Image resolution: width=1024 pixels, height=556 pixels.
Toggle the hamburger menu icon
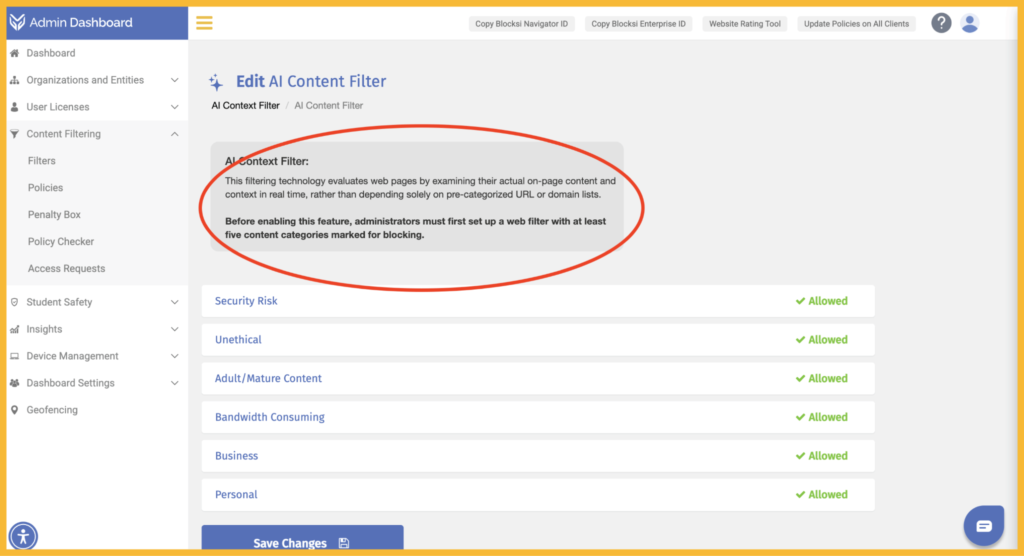click(x=204, y=23)
